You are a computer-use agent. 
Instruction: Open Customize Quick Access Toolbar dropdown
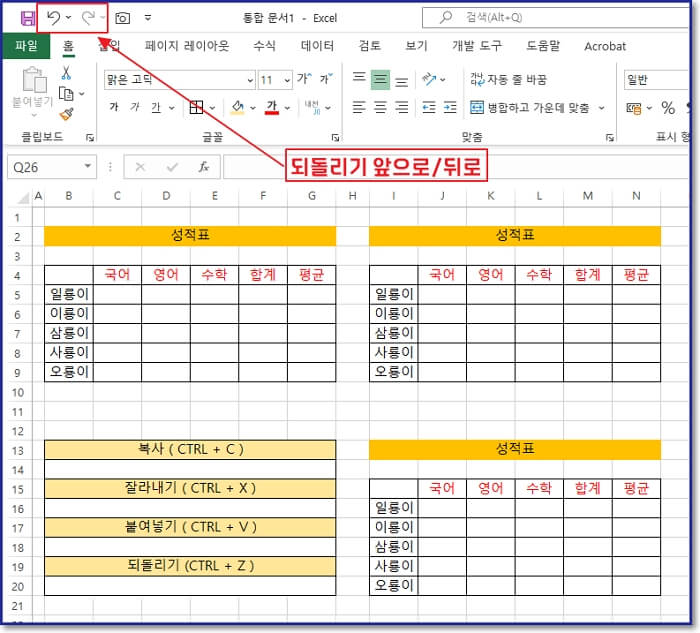(148, 18)
